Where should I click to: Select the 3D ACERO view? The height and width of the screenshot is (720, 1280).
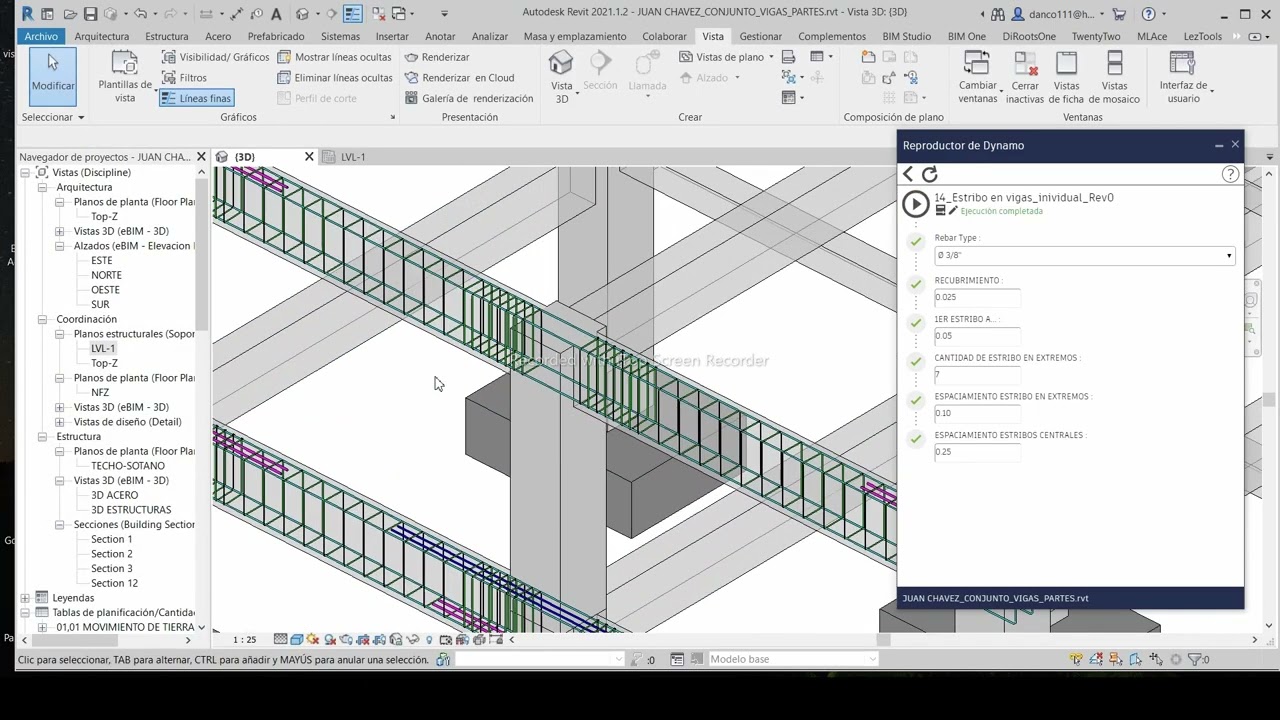coord(115,495)
